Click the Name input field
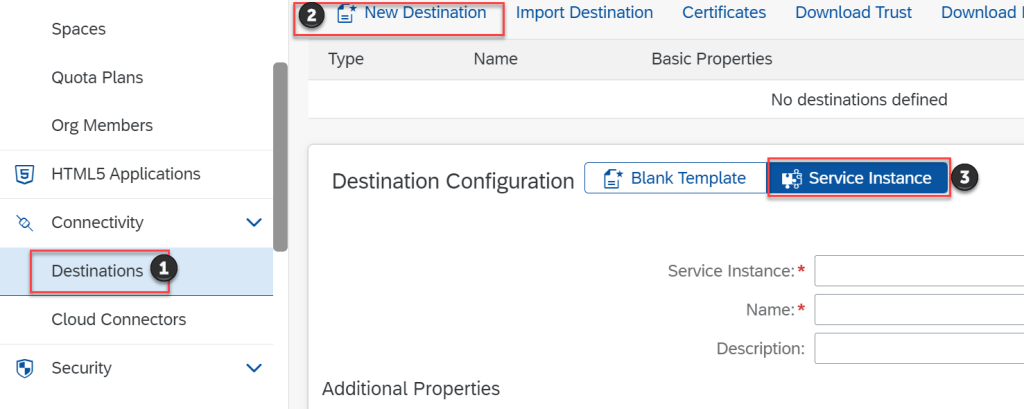The width and height of the screenshot is (1024, 409). 918,310
